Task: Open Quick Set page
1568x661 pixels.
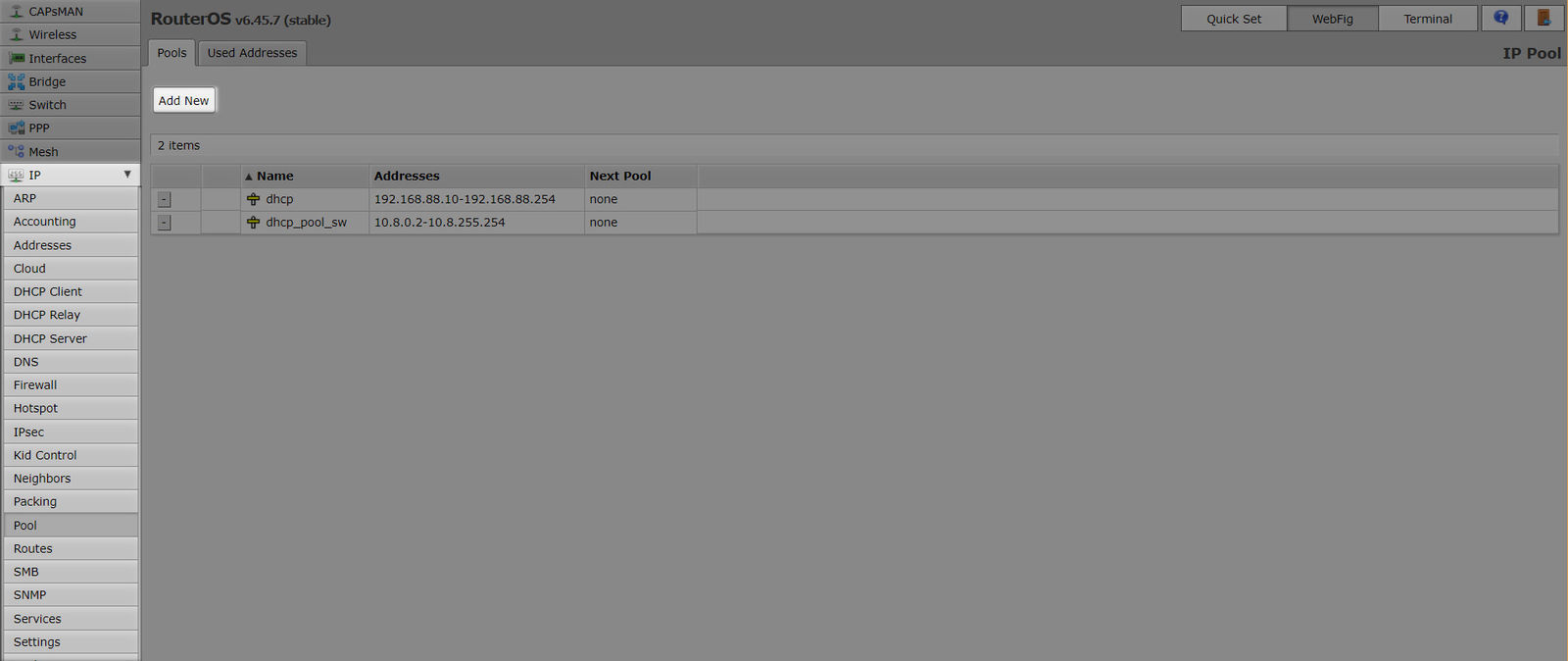Action: [1233, 19]
